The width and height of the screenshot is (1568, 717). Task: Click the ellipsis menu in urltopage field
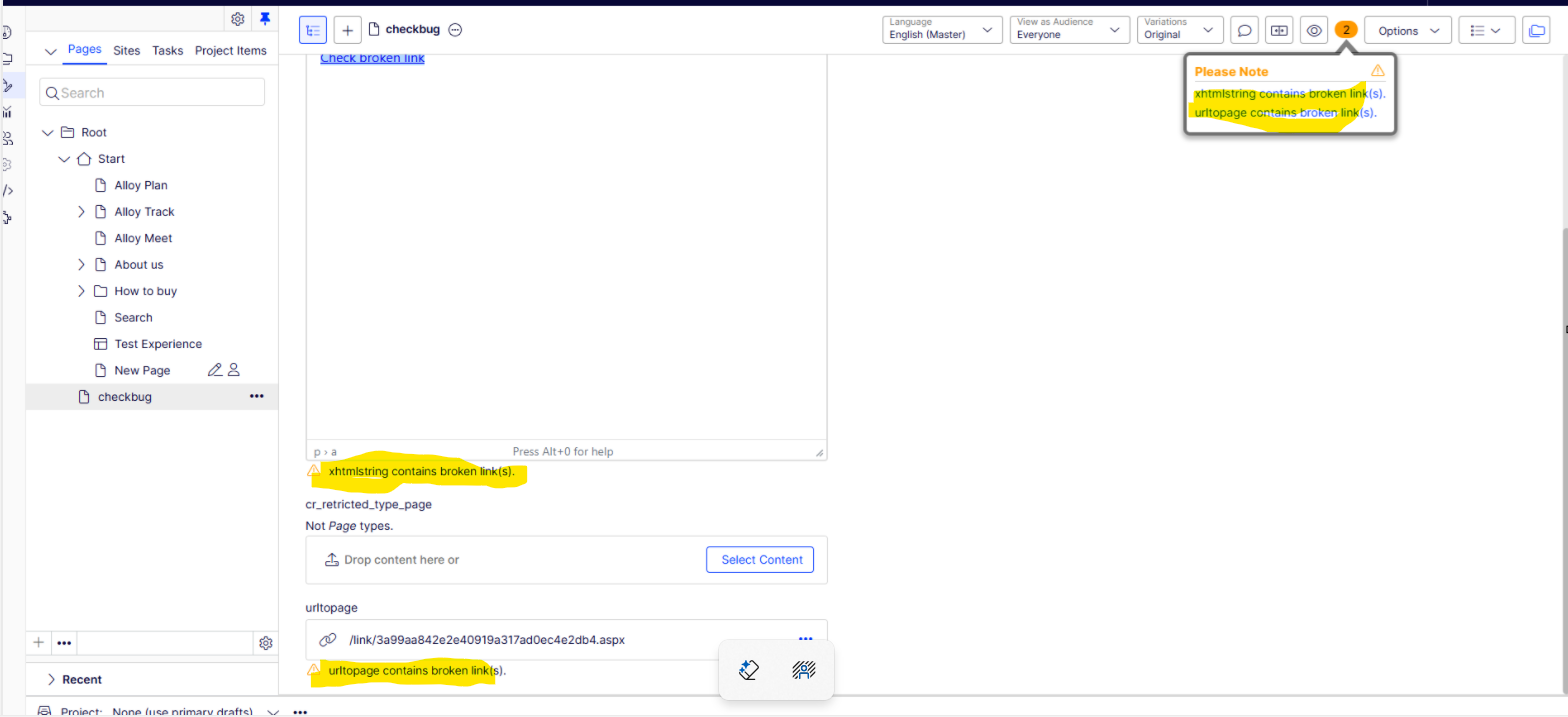pos(806,639)
